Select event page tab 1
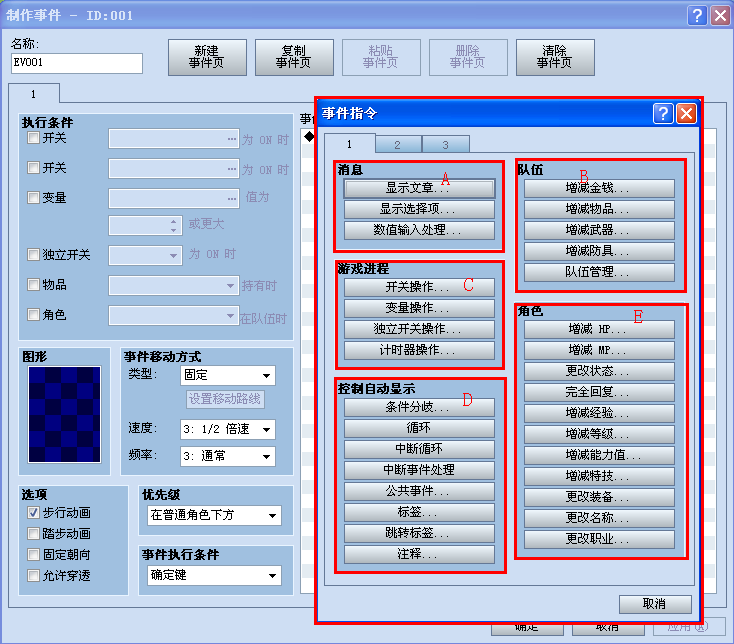734x644 pixels. (34, 94)
